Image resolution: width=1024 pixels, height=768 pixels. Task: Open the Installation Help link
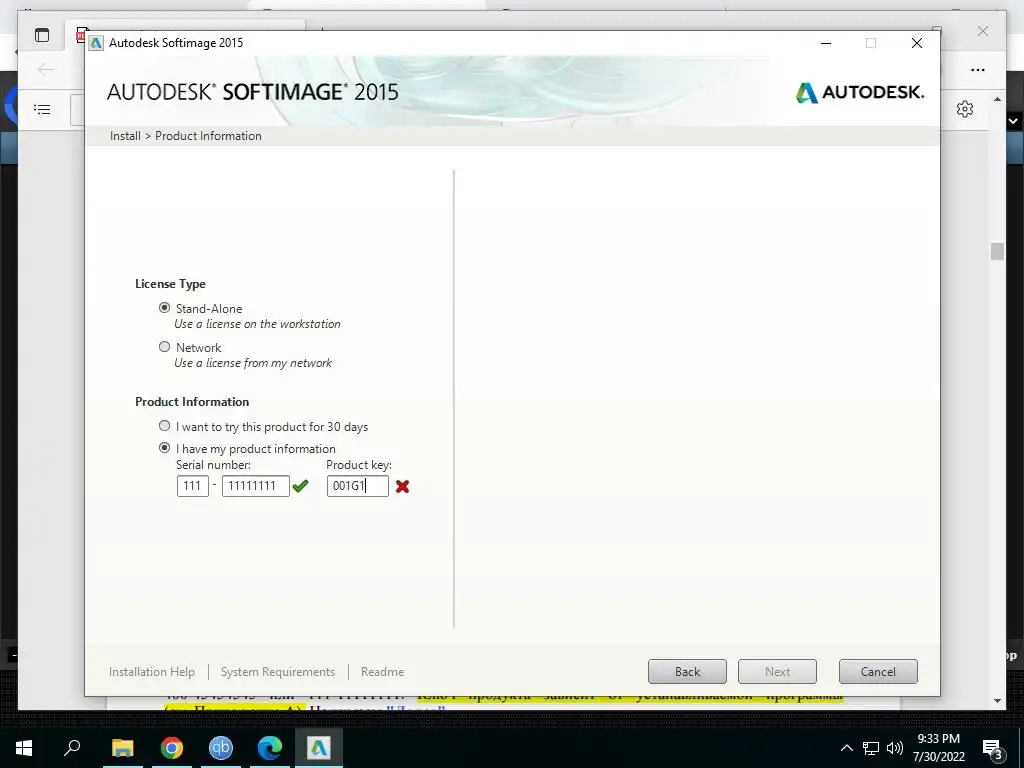pyautogui.click(x=152, y=671)
